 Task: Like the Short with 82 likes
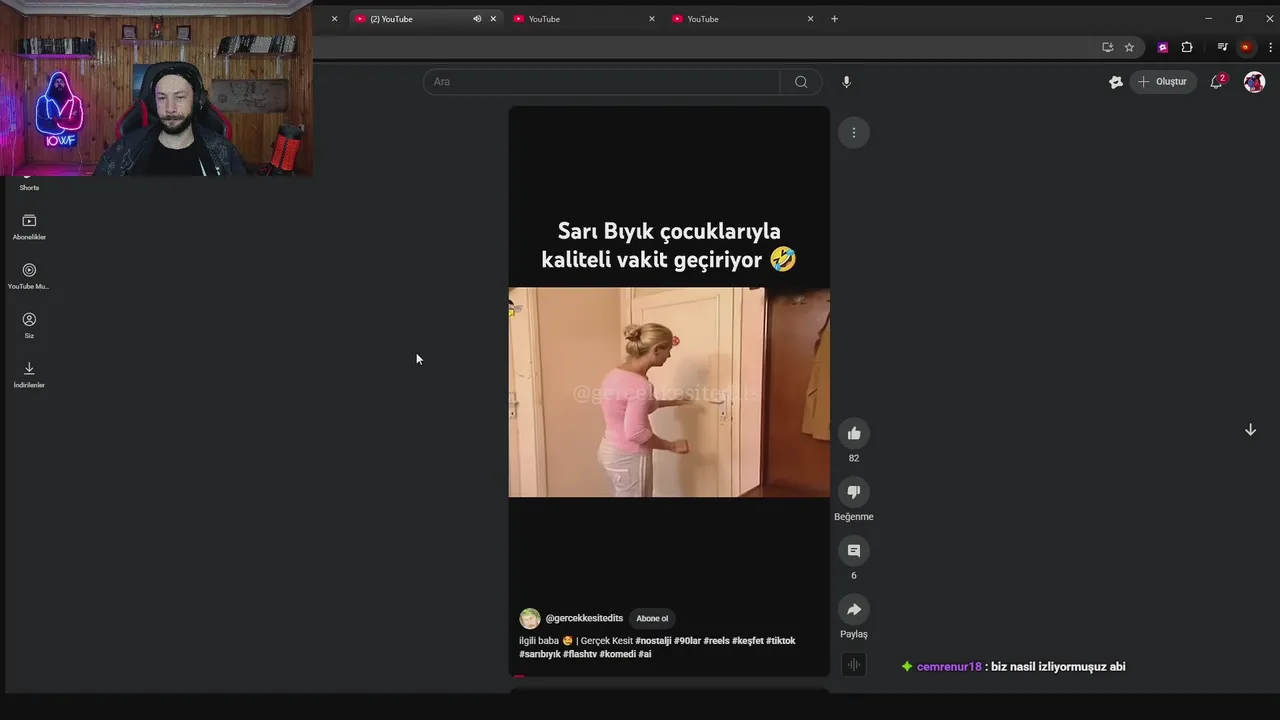click(x=854, y=433)
